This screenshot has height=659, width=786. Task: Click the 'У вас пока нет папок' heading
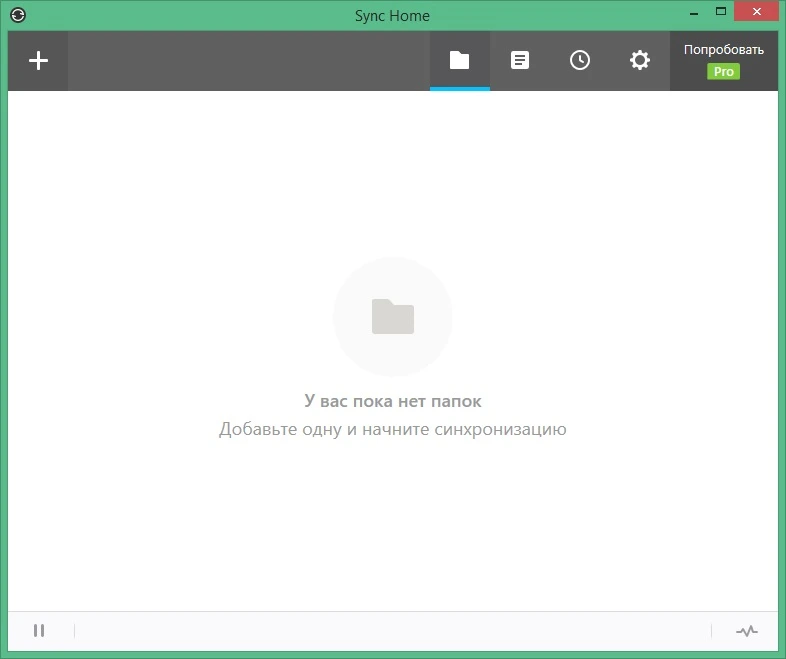[392, 401]
